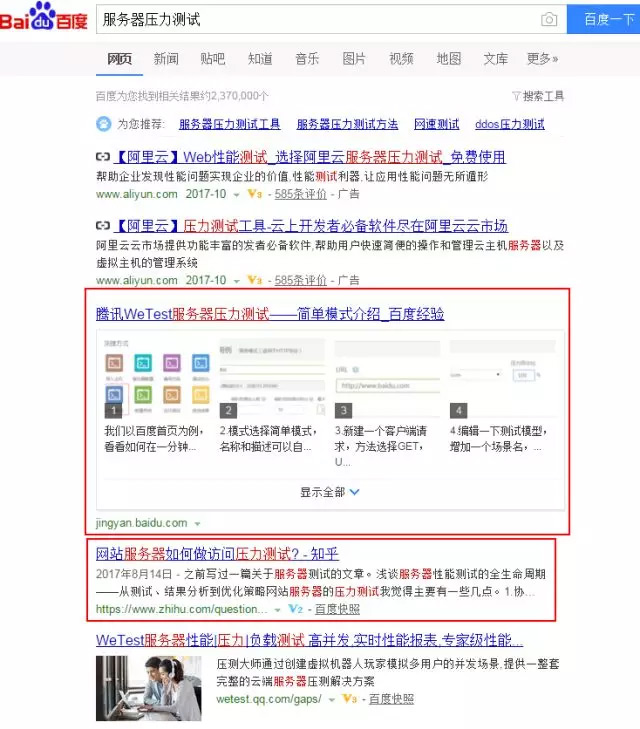640x729 pixels.
Task: Open the 音乐 tab
Action: tap(307, 59)
